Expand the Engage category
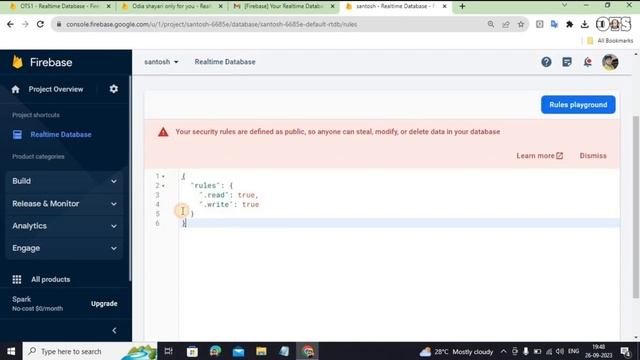 64,248
